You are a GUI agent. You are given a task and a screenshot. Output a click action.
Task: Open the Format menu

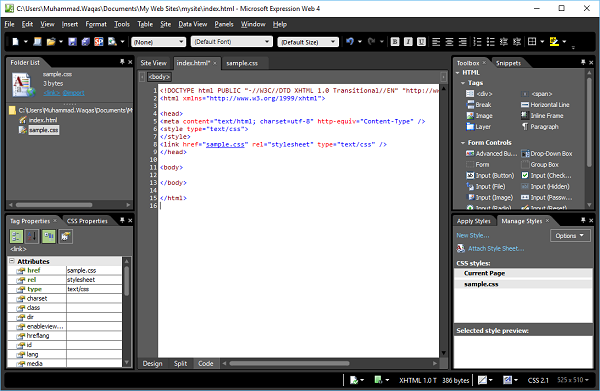(96, 24)
